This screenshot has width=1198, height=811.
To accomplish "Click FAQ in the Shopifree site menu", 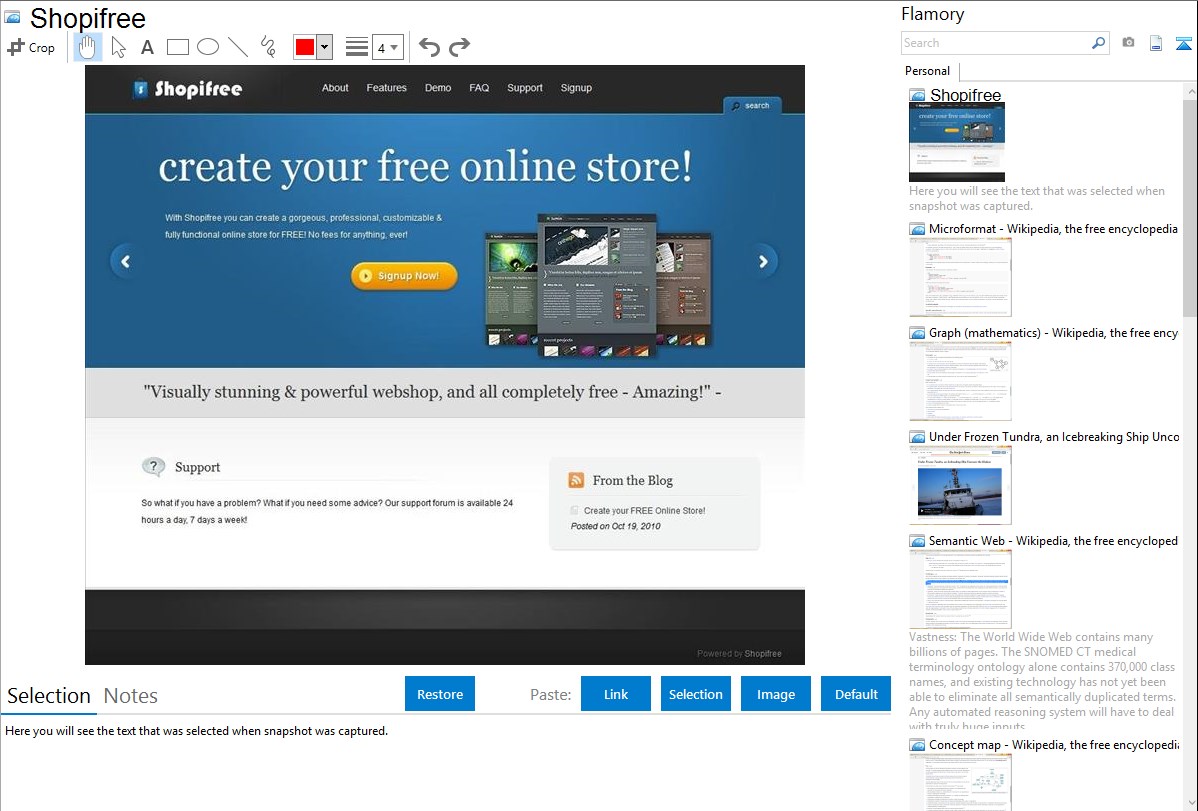I will coord(479,88).
